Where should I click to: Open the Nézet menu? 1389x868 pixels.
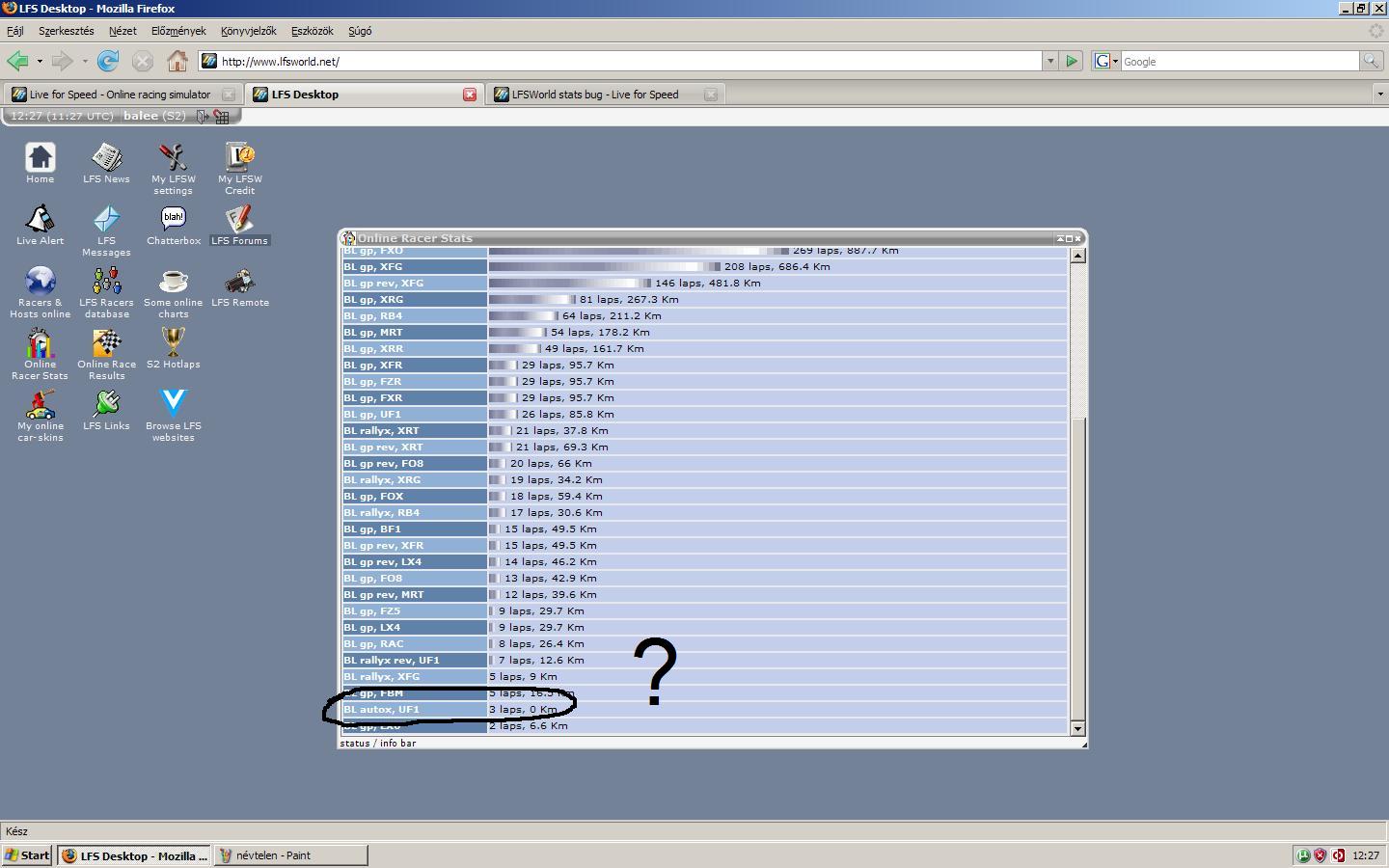tap(123, 31)
